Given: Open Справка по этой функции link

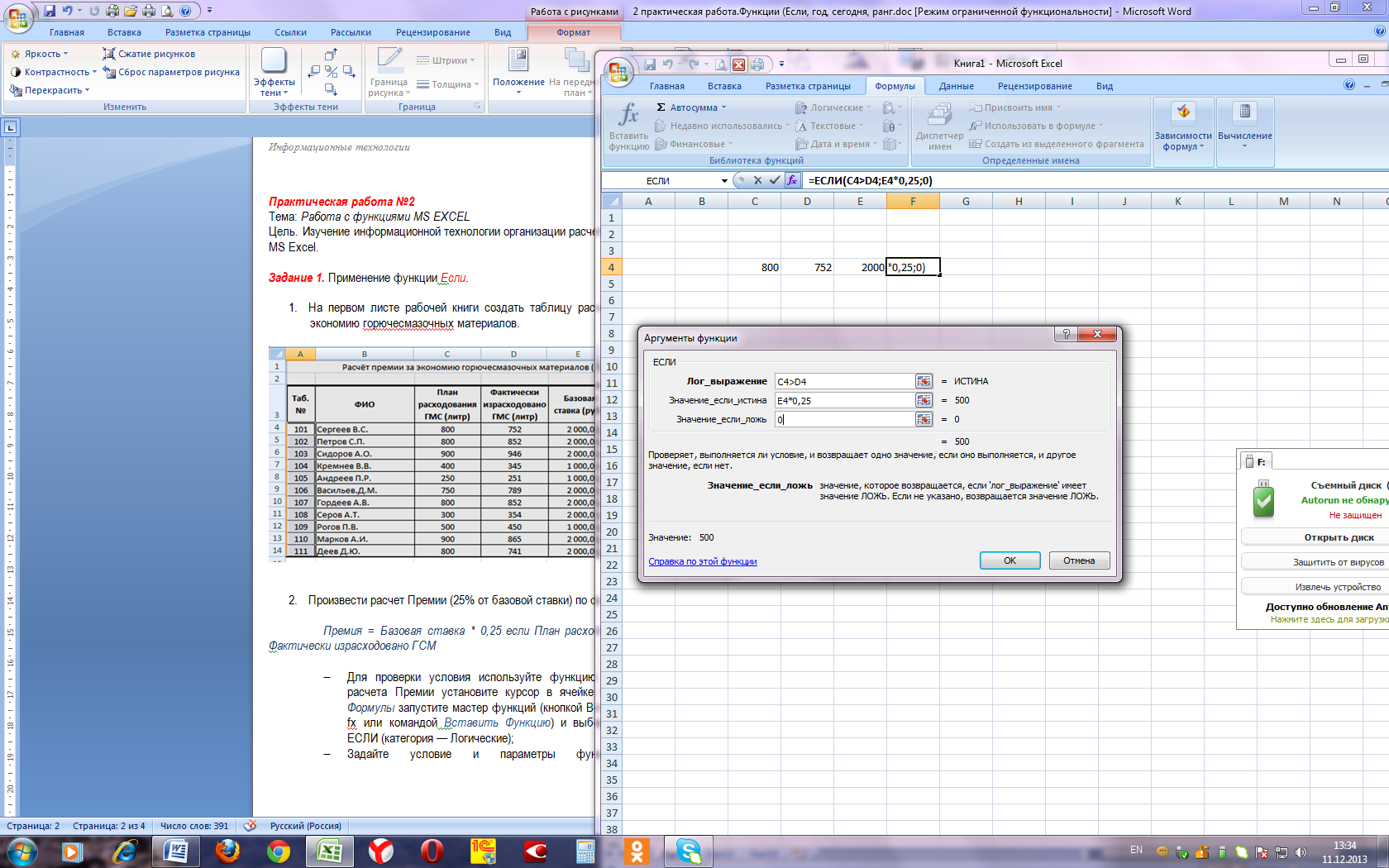Looking at the screenshot, I should click(702, 561).
